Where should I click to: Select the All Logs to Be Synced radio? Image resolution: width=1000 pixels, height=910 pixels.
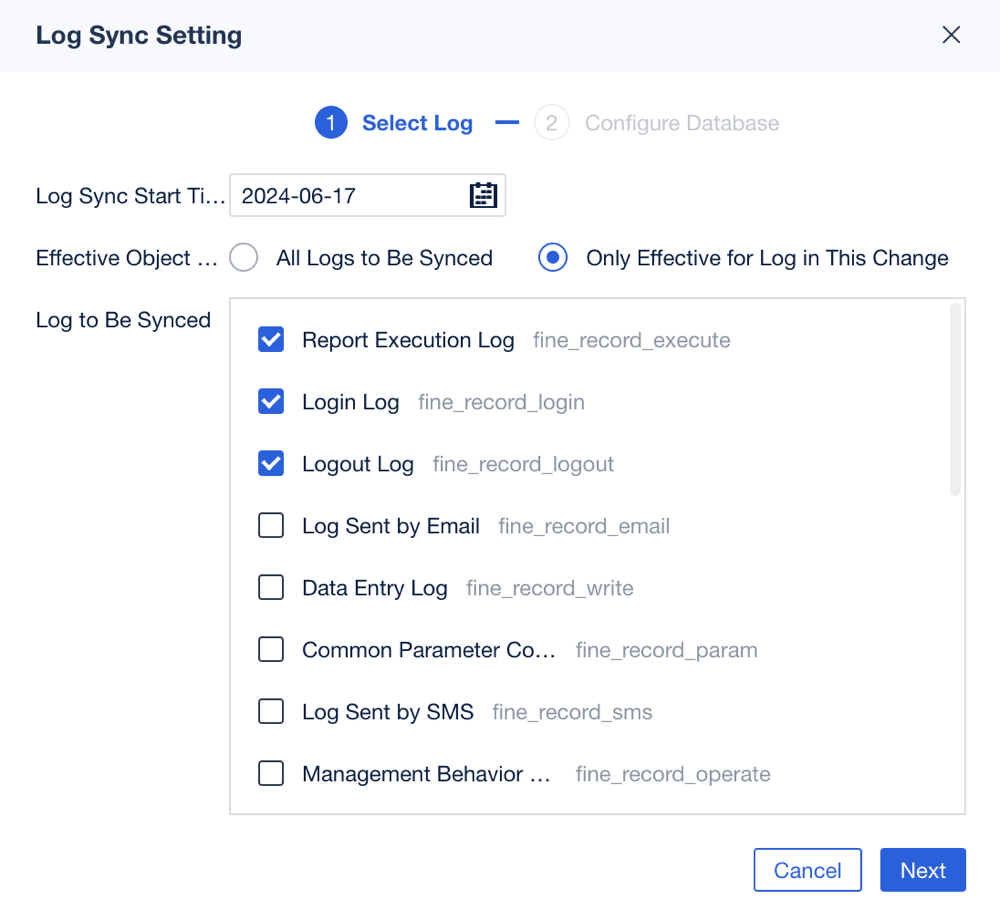242,257
